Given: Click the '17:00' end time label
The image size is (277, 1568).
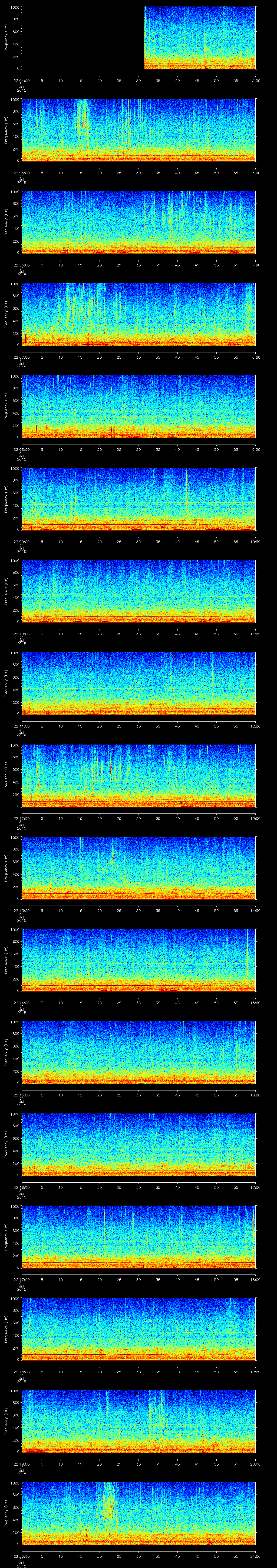Looking at the screenshot, I should point(255,1187).
